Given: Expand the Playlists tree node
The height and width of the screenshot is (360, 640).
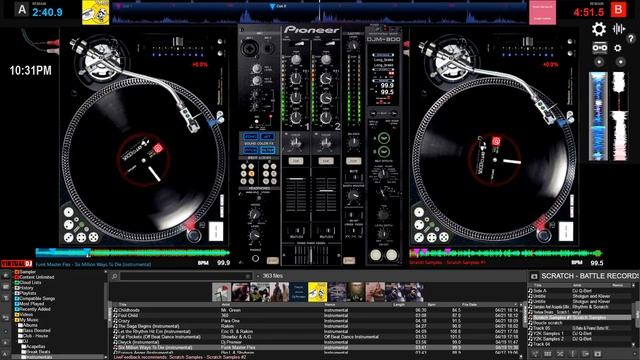Looking at the screenshot, I should [13, 293].
